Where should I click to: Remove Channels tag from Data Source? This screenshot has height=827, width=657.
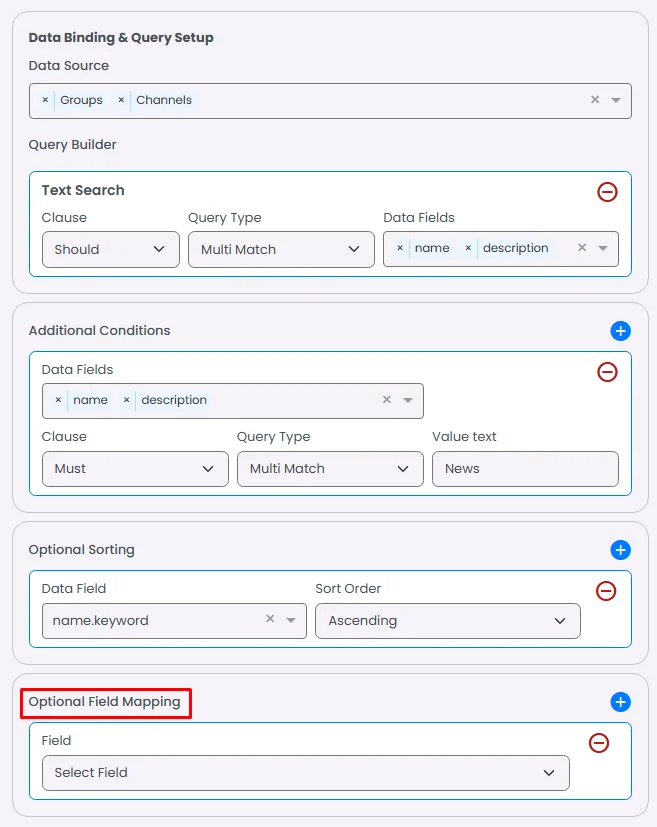121,100
